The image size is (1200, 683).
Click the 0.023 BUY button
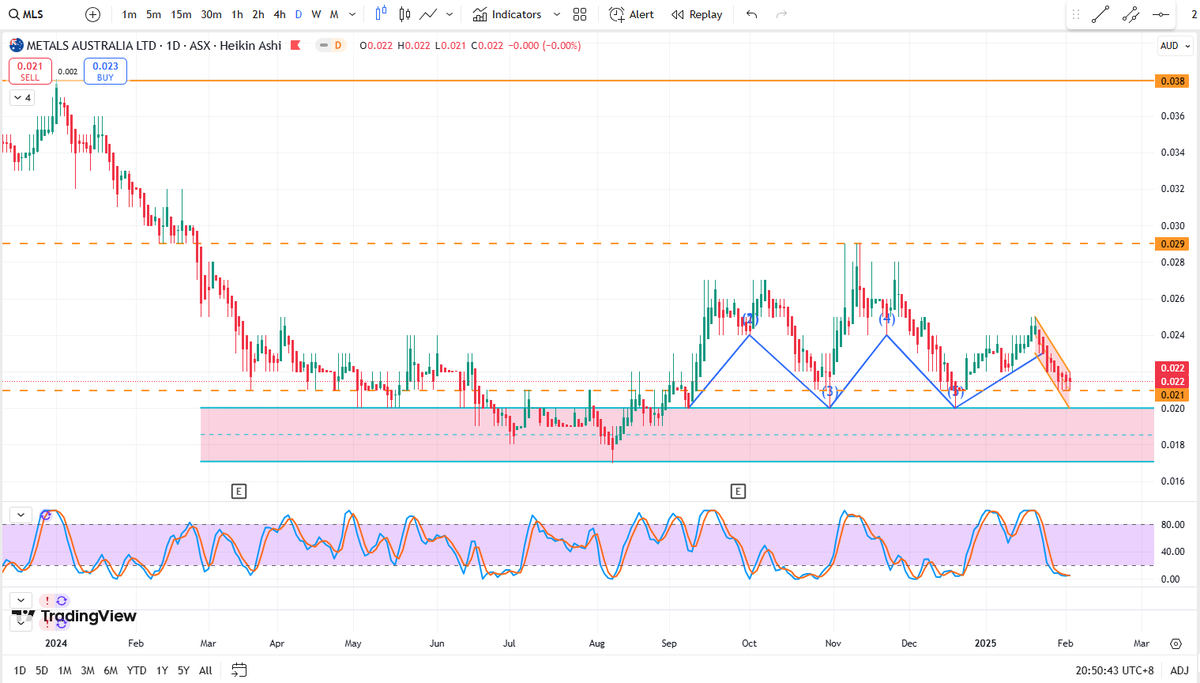pos(106,71)
